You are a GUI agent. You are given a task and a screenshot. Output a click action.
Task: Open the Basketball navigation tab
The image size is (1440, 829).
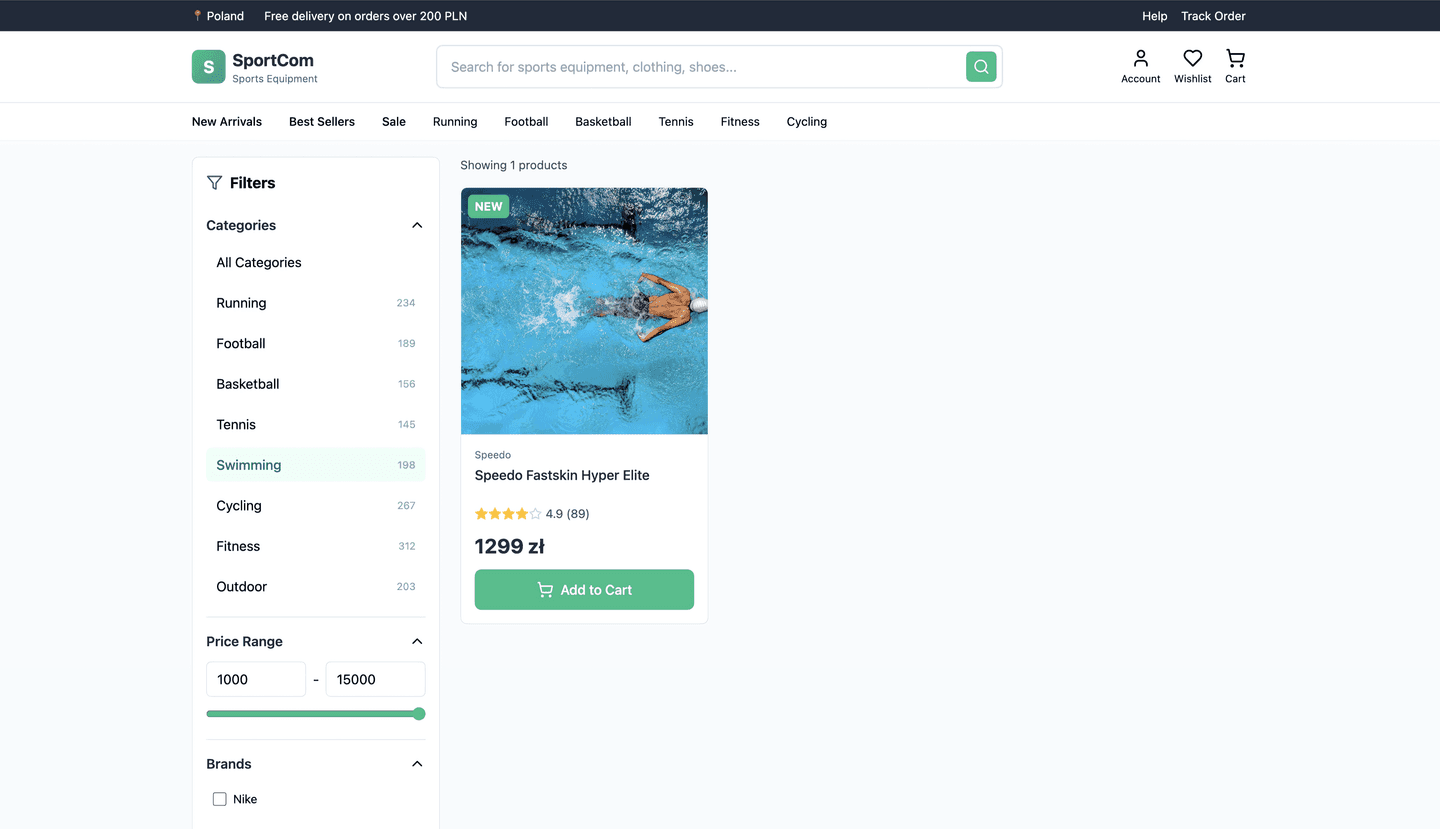click(603, 121)
